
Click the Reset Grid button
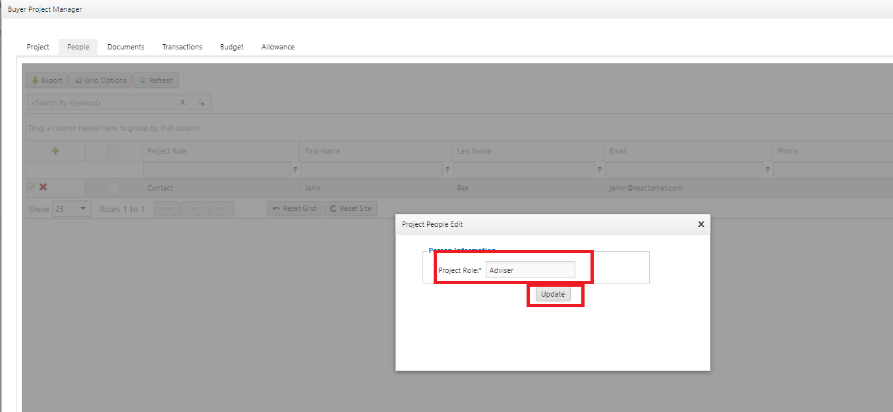click(294, 208)
